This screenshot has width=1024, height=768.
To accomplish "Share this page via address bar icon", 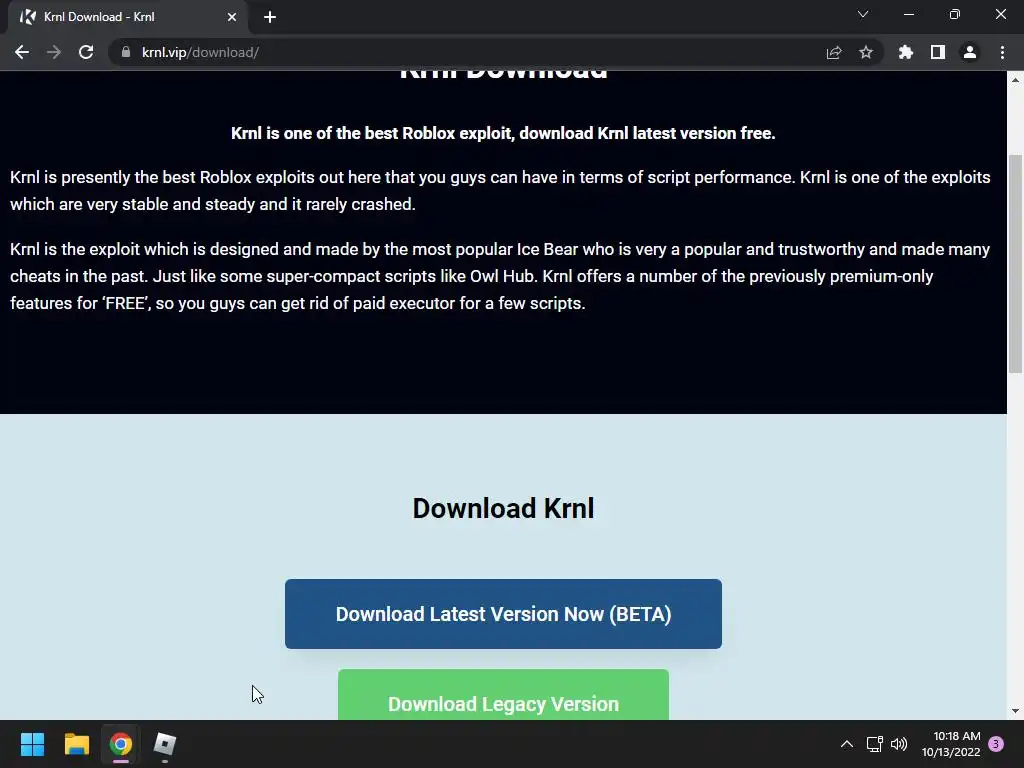I will 834,52.
